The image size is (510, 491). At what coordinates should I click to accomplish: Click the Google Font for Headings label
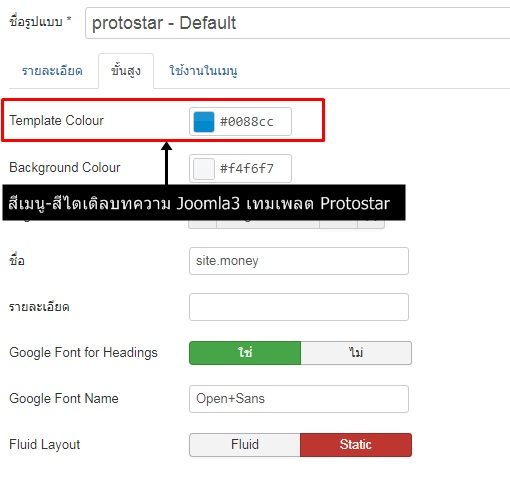83,352
